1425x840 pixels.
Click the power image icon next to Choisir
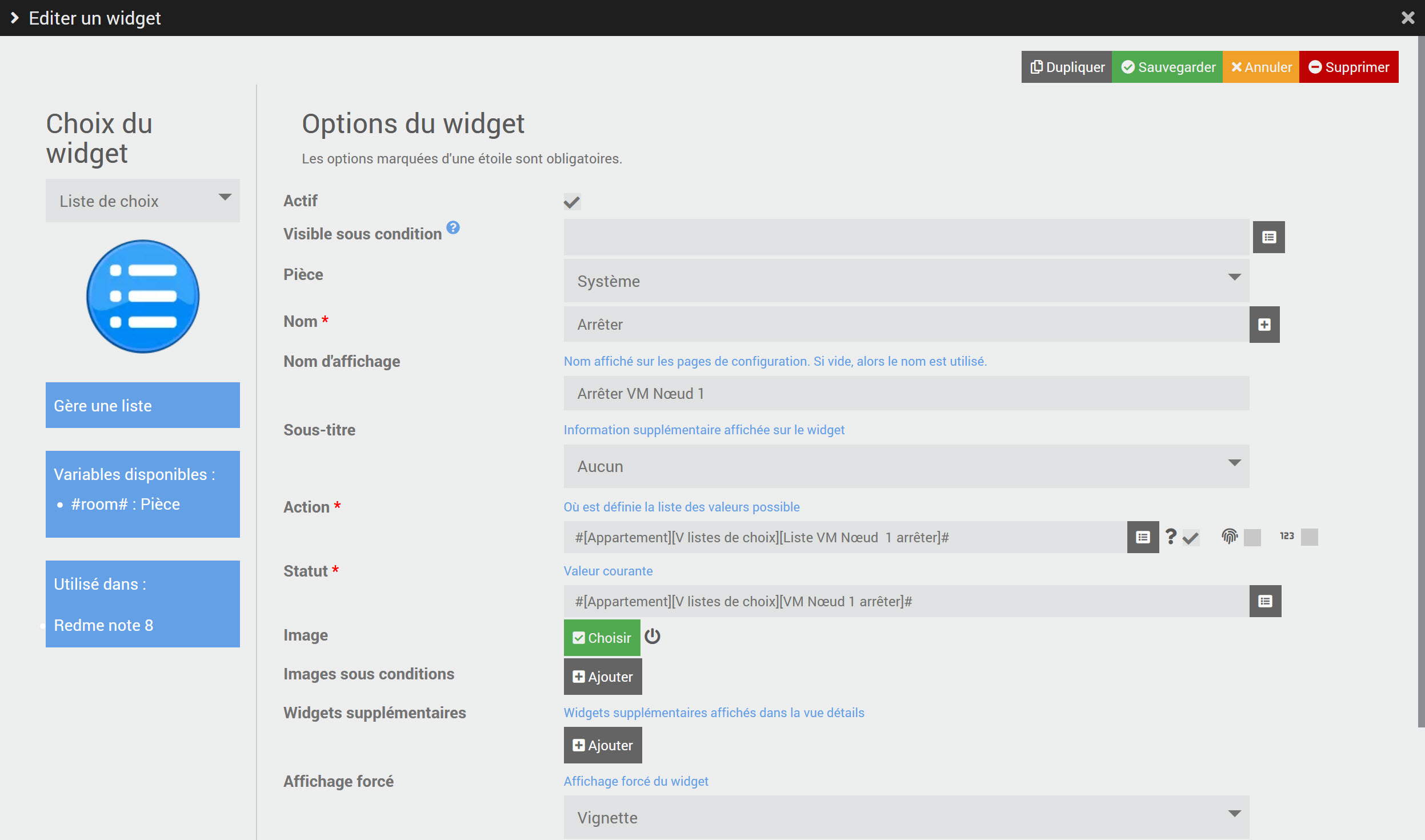(x=652, y=636)
